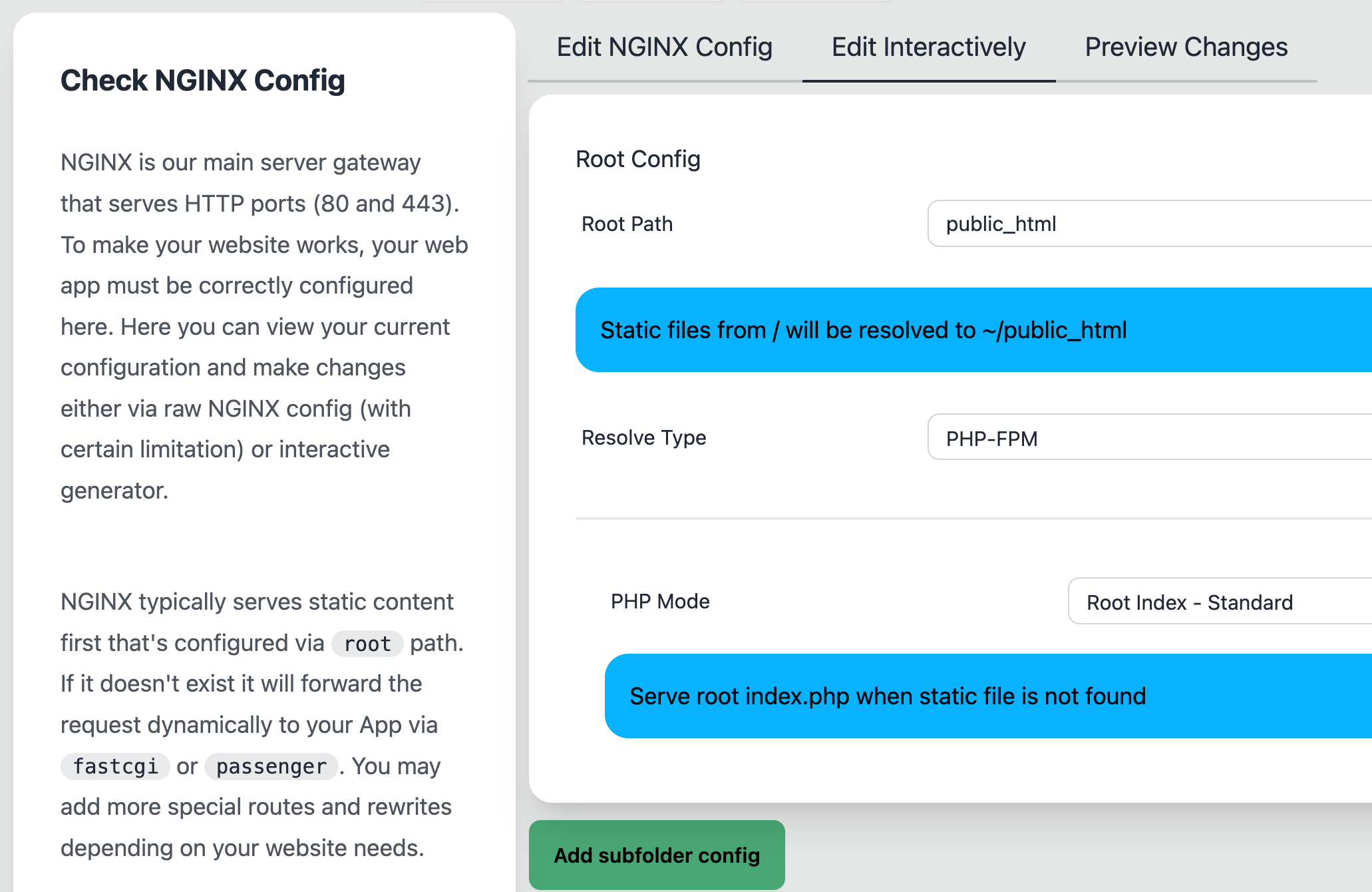Click the Root Path input field
Image resolution: width=1372 pixels, height=892 pixels.
tap(1149, 224)
